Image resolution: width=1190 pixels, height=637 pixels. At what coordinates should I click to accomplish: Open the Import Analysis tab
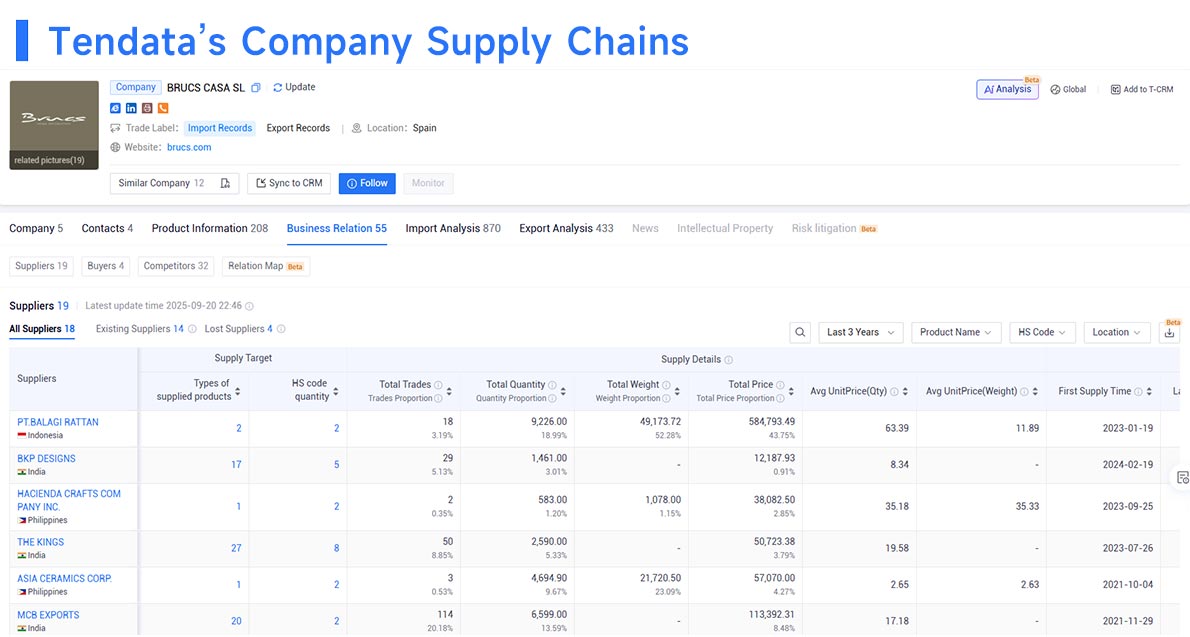[453, 229]
